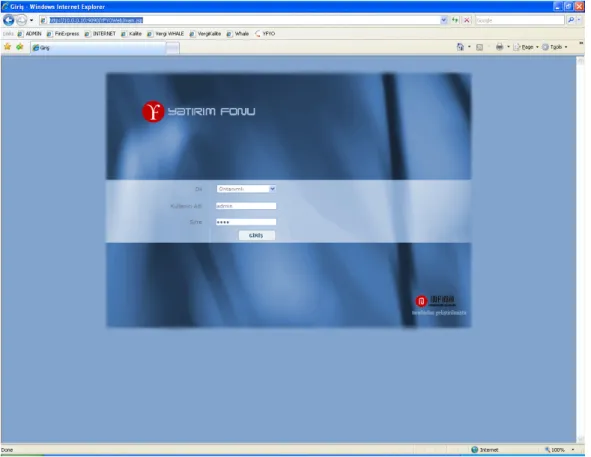Open the 100% zoom level control
Viewport: 591px width, 457px height.
pyautogui.click(x=560, y=450)
